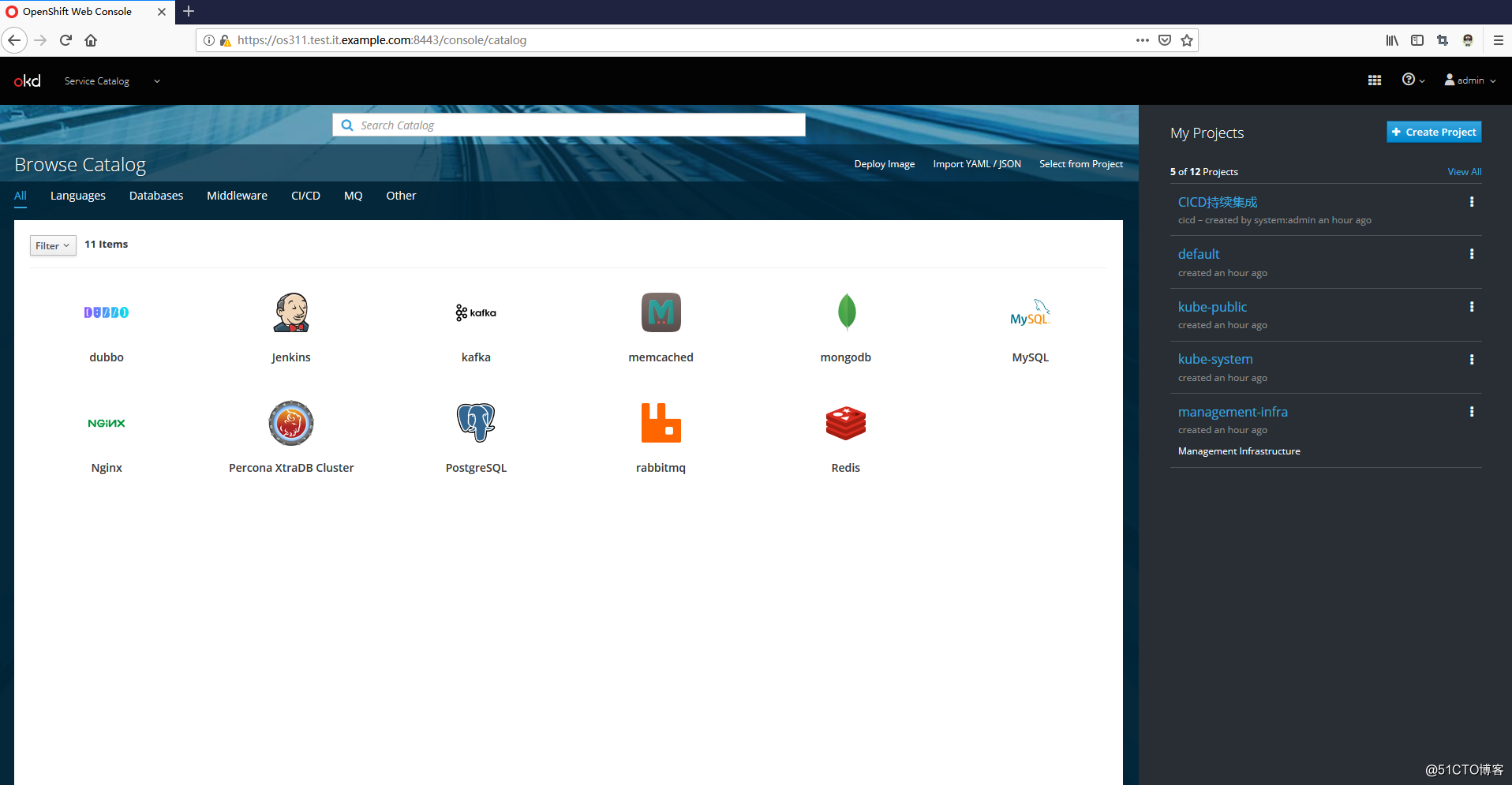This screenshot has height=785, width=1512.
Task: Select the PostgreSQL elephant icon
Action: (x=476, y=423)
